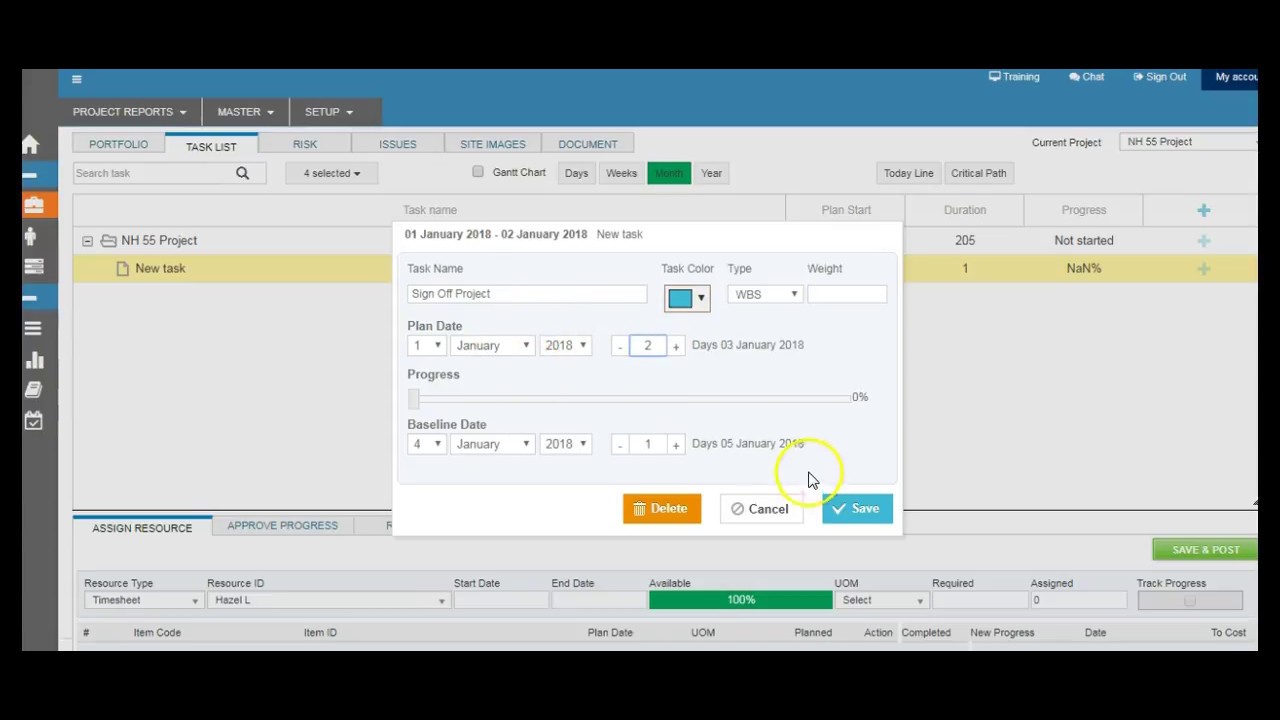Click the green Available 100% bar
This screenshot has width=1280, height=720.
coord(740,600)
